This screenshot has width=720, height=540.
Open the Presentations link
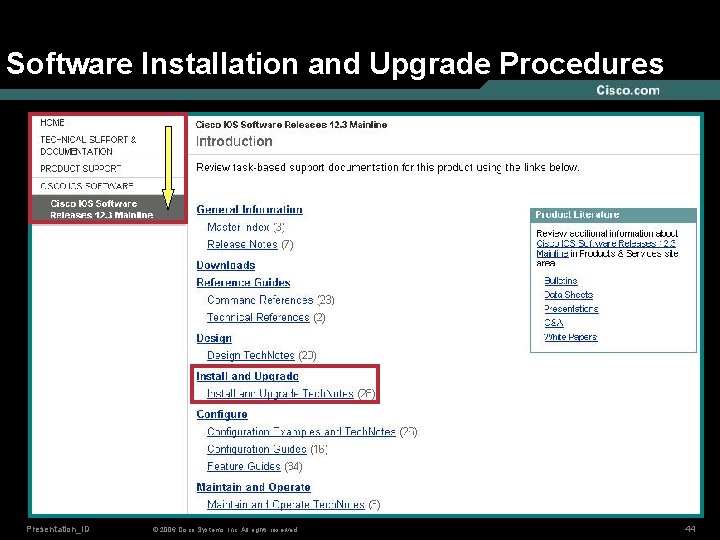coord(571,309)
